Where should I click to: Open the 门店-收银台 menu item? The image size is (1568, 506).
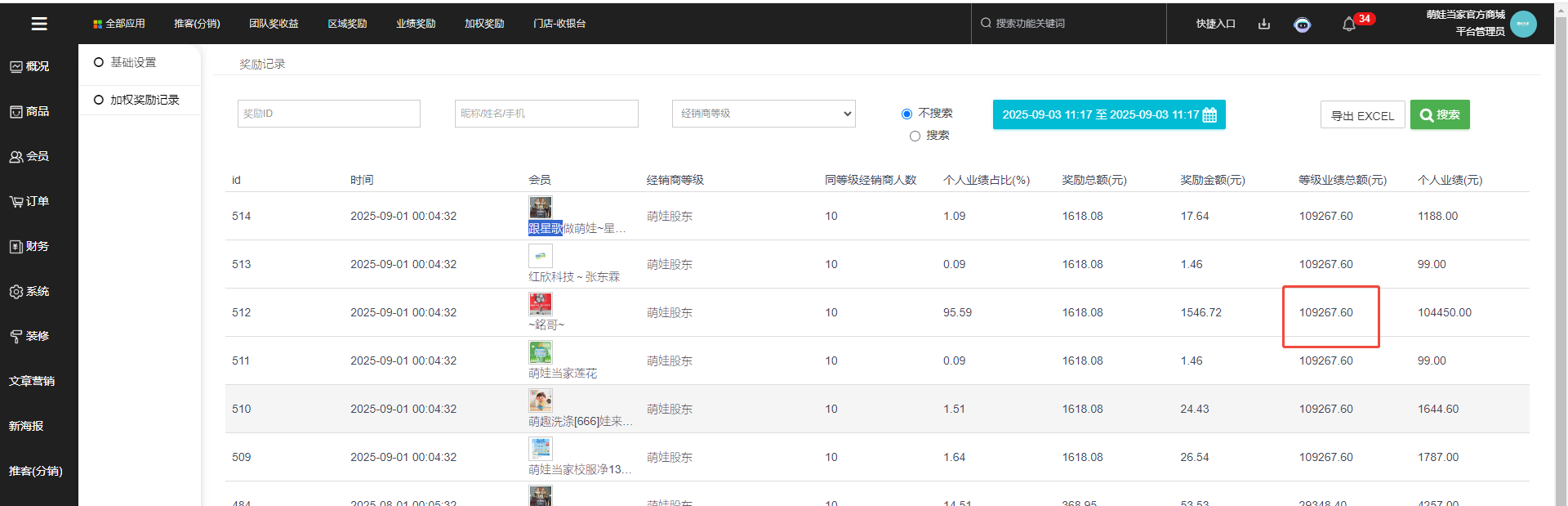pyautogui.click(x=559, y=24)
